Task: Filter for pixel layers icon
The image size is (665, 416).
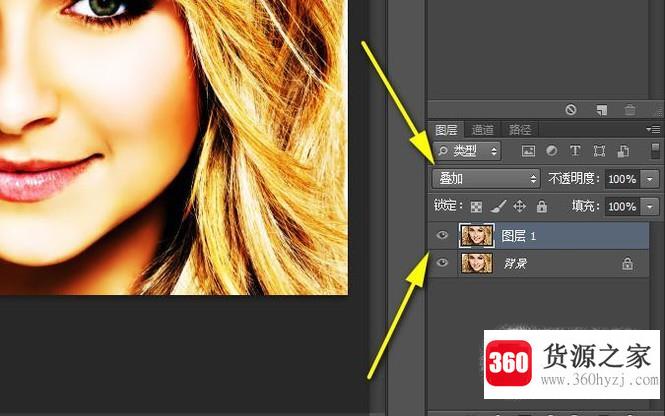Action: 528,151
